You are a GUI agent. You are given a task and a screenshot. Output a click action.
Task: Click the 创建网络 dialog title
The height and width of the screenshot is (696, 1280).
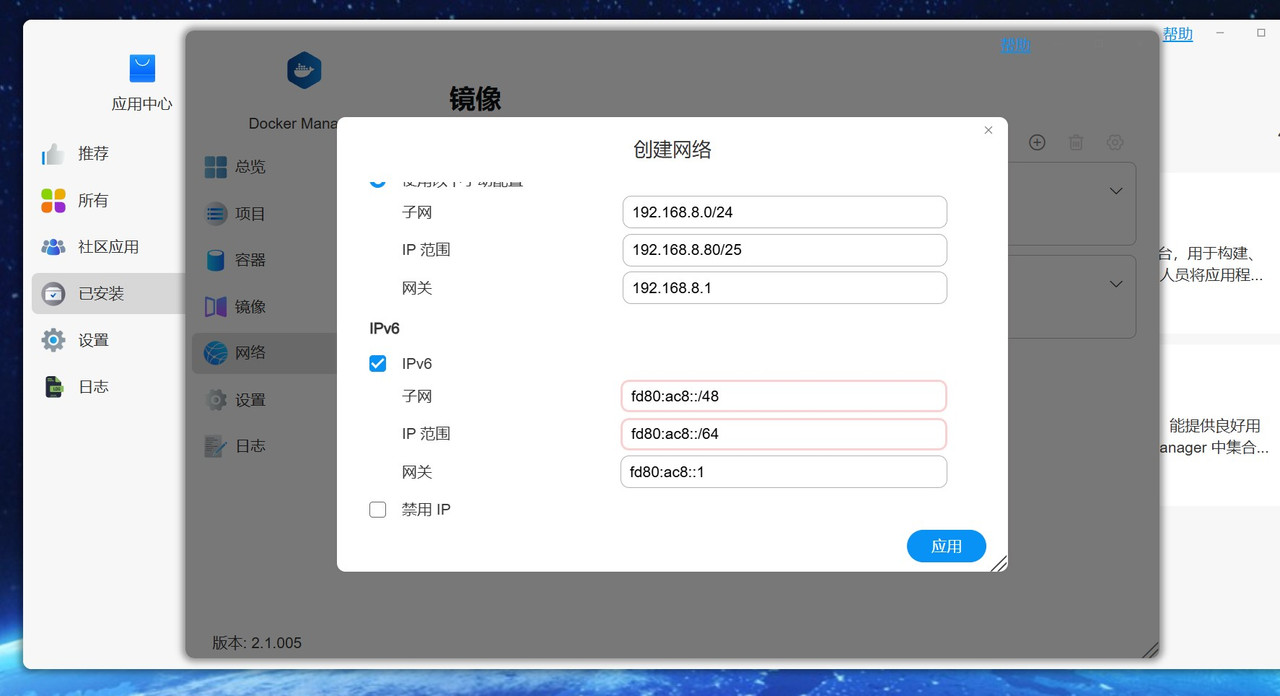click(x=672, y=150)
